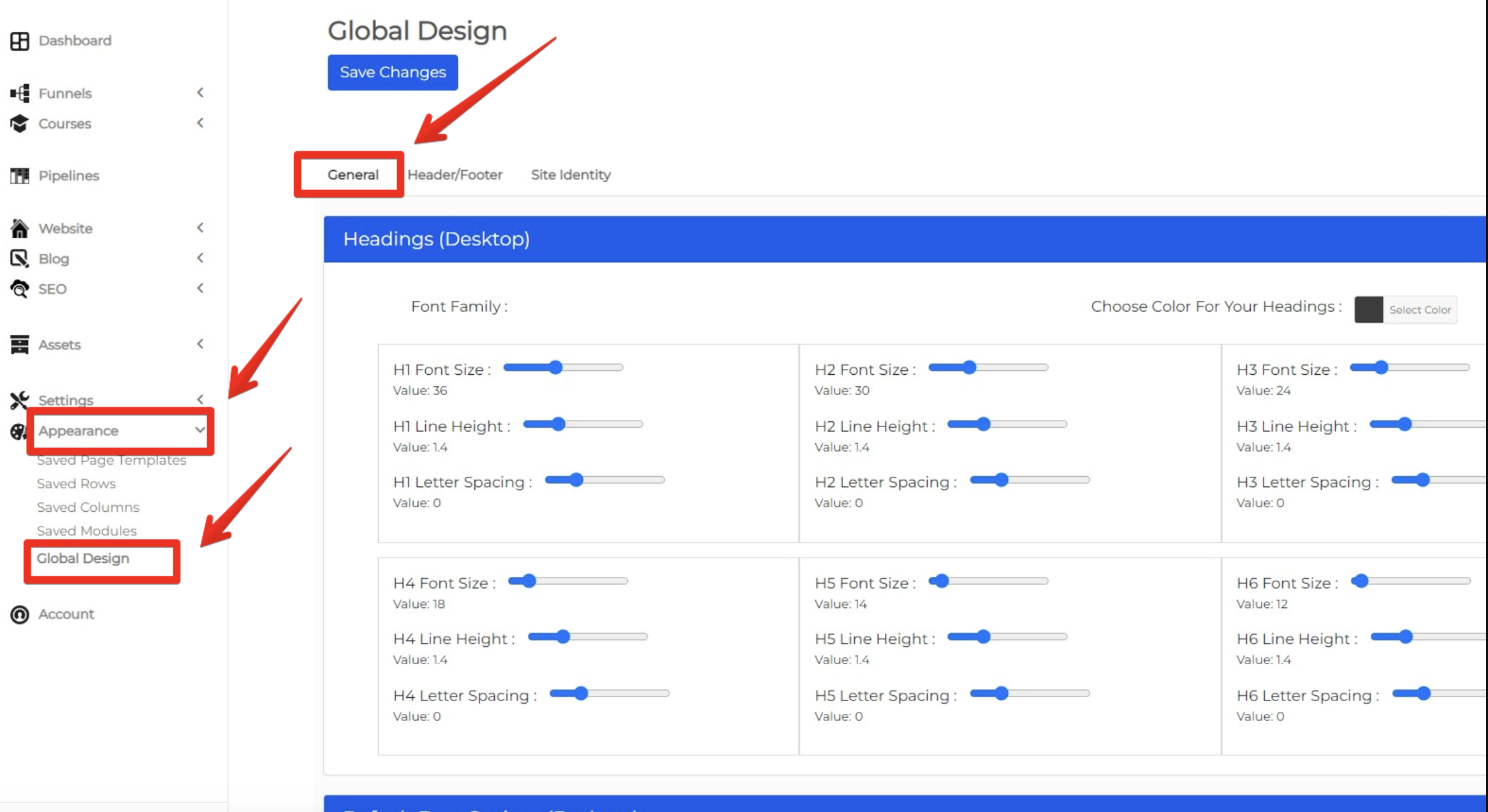This screenshot has height=812, width=1488.
Task: Click the headings color swatch
Action: (1369, 310)
